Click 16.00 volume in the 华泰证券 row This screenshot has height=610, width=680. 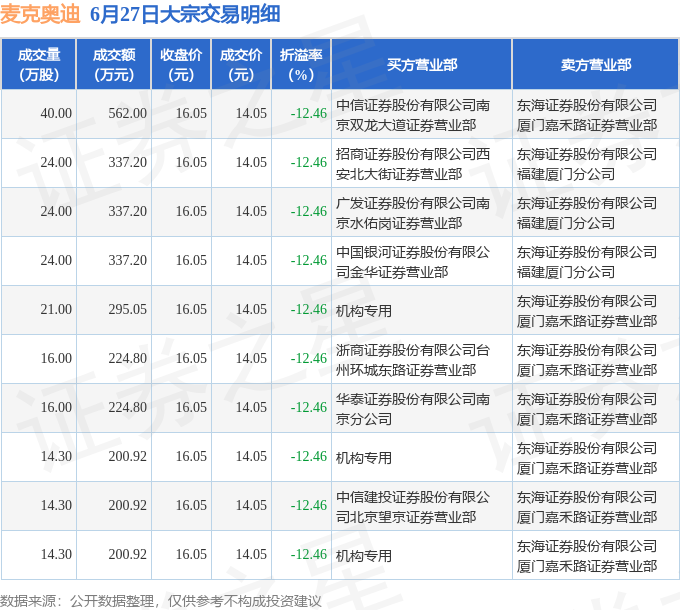[x=56, y=408]
